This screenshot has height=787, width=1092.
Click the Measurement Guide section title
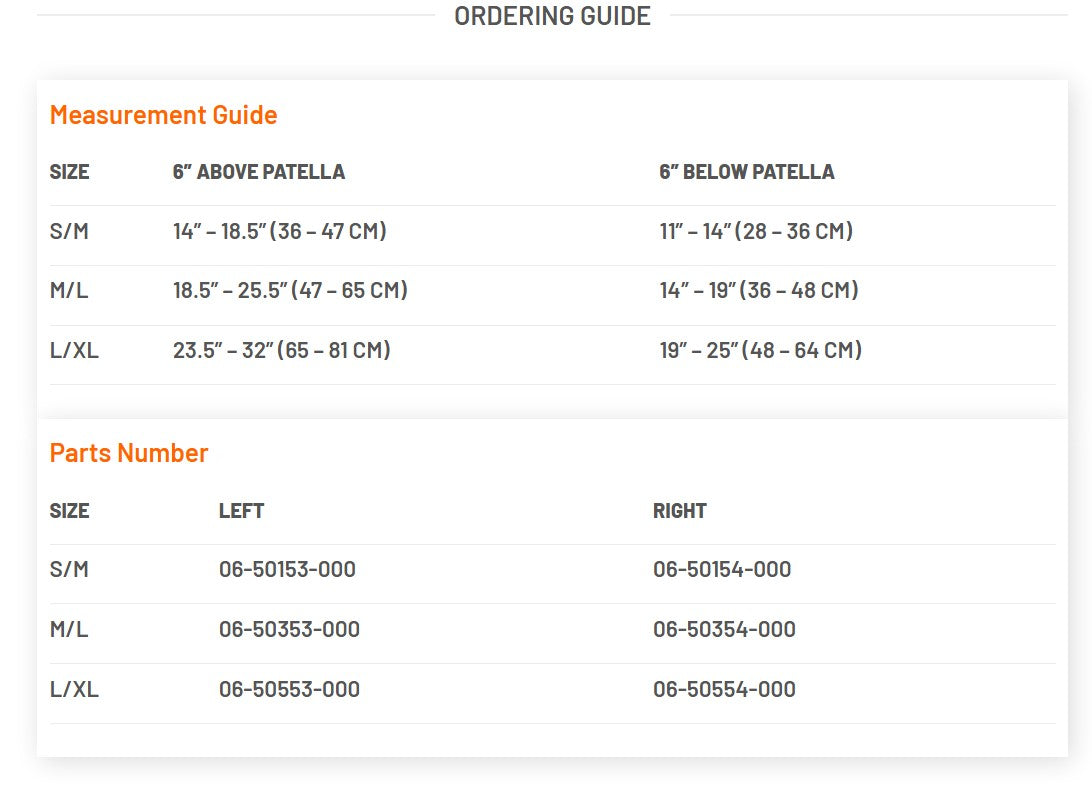pyautogui.click(x=163, y=115)
